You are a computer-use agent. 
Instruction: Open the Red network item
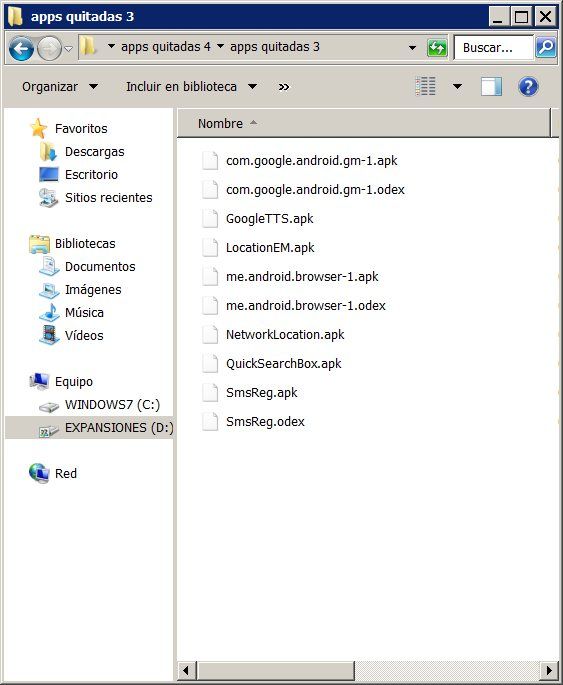(x=66, y=474)
